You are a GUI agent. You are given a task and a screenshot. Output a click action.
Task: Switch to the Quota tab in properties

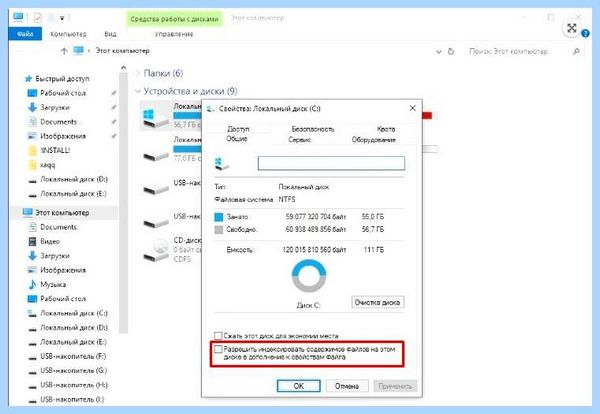[386, 129]
